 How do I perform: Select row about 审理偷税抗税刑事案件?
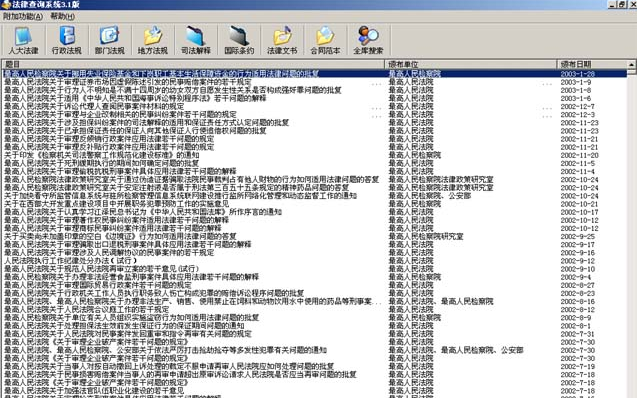click(x=315, y=171)
